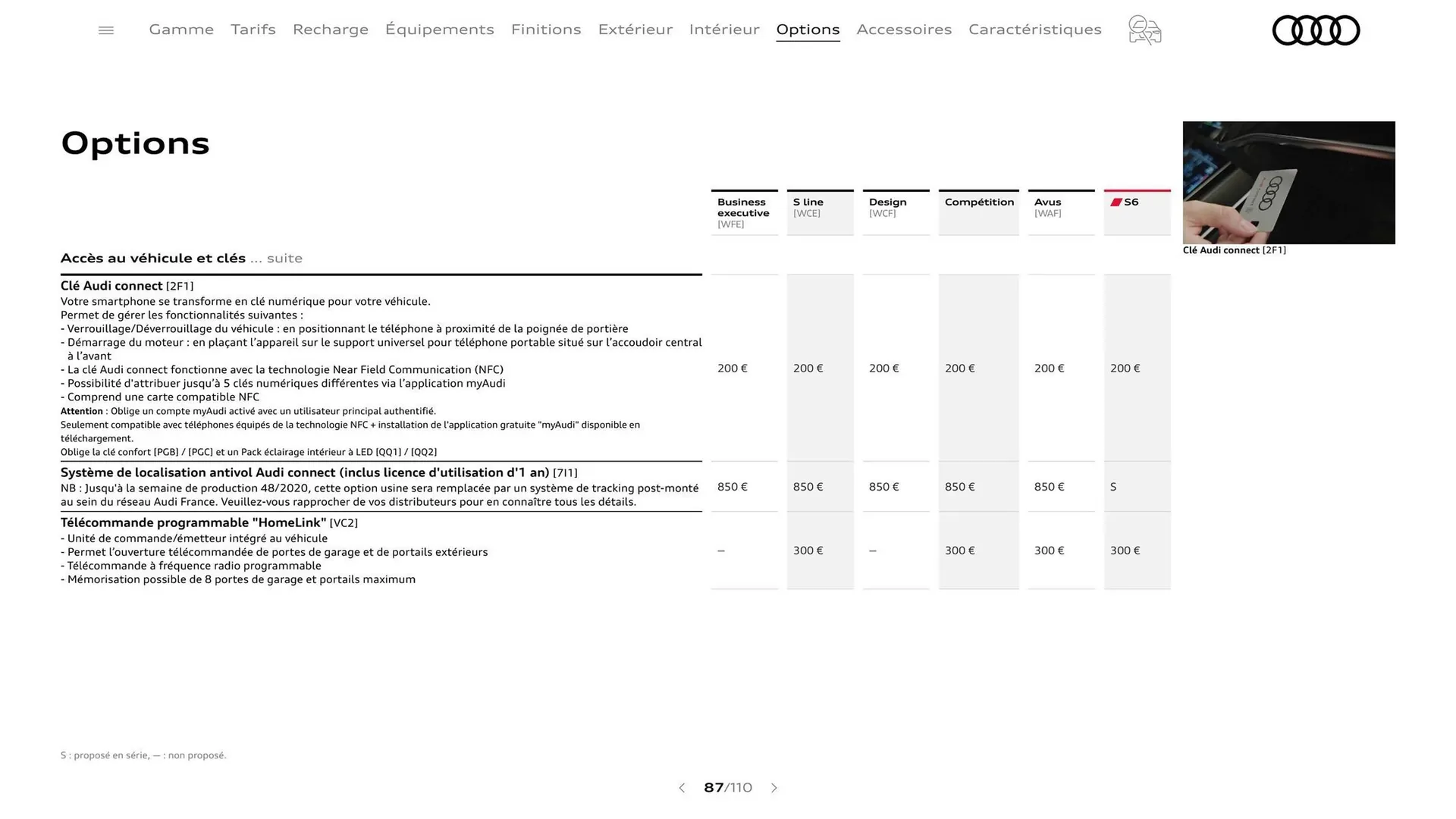Click the Clé Audi connect [2F1] caption
The height and width of the screenshot is (819, 1456).
pos(1235,250)
